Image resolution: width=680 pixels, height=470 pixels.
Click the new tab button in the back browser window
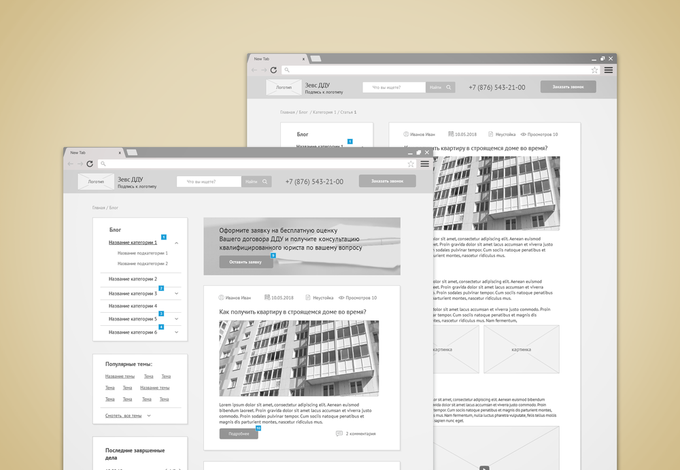click(x=316, y=59)
